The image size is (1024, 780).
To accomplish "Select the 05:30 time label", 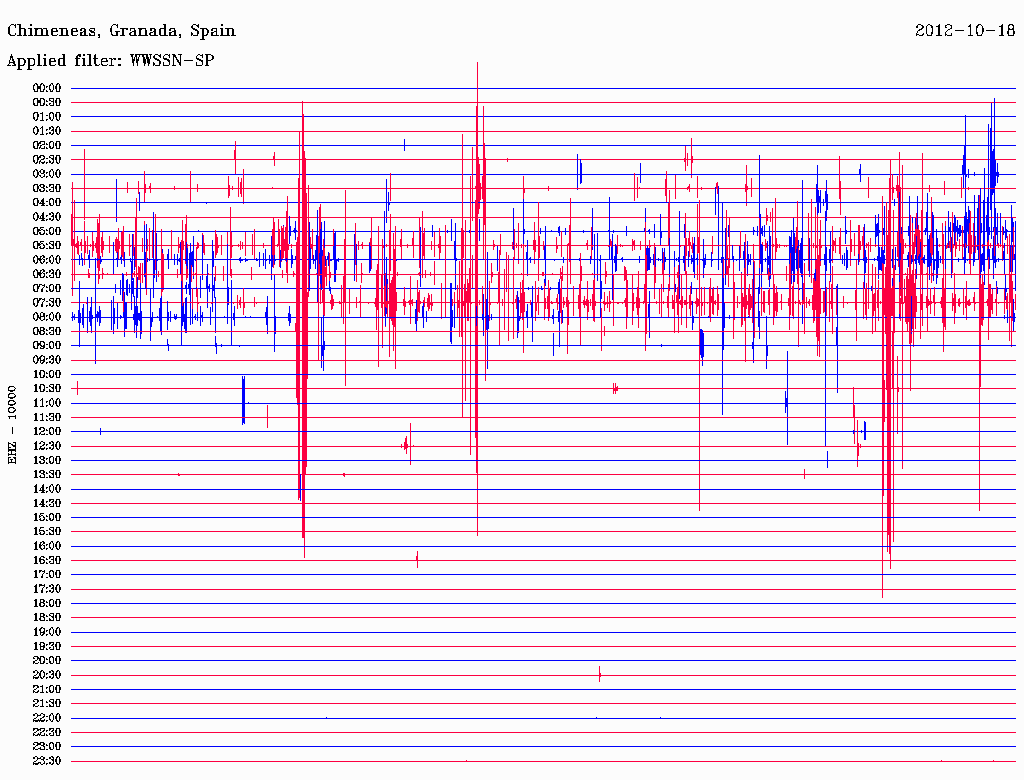I will [46, 246].
